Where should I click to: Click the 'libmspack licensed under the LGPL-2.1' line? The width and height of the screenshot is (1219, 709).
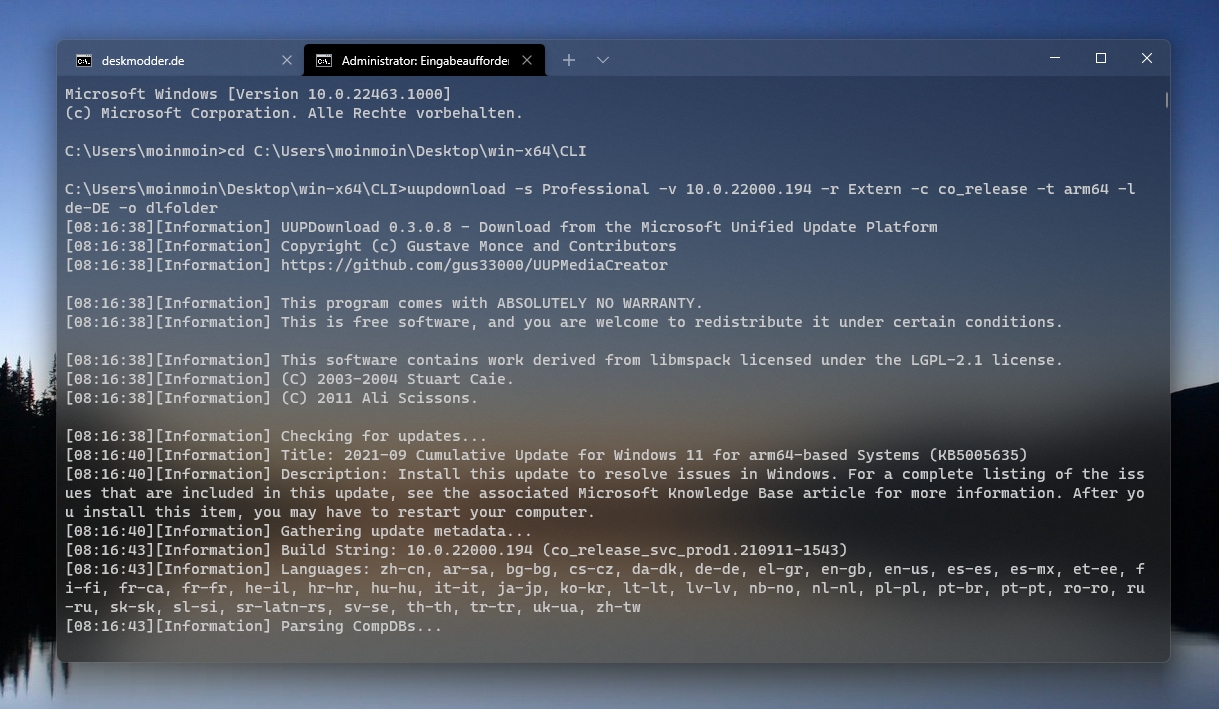(564, 360)
